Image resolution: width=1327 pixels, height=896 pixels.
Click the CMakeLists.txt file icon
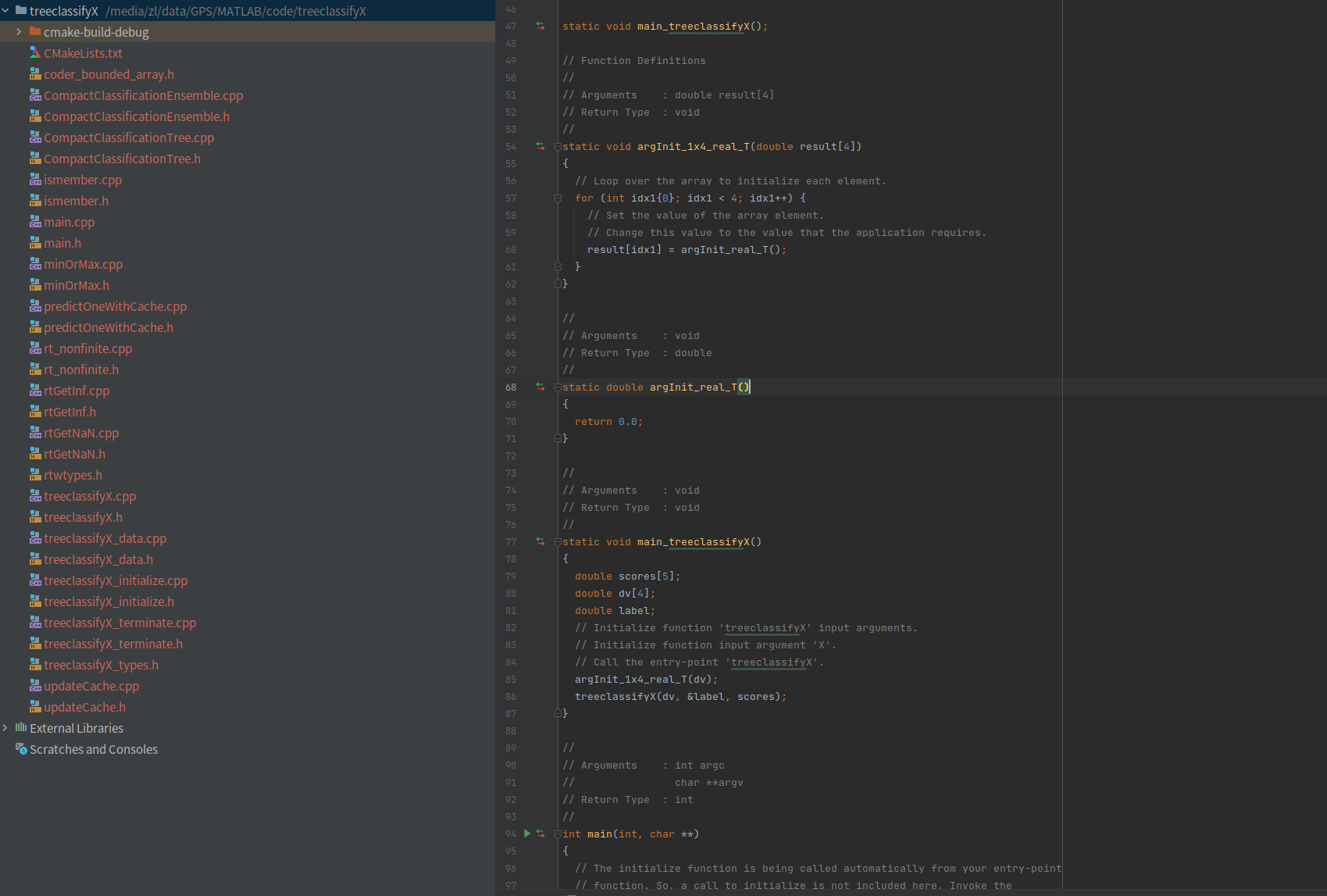35,53
